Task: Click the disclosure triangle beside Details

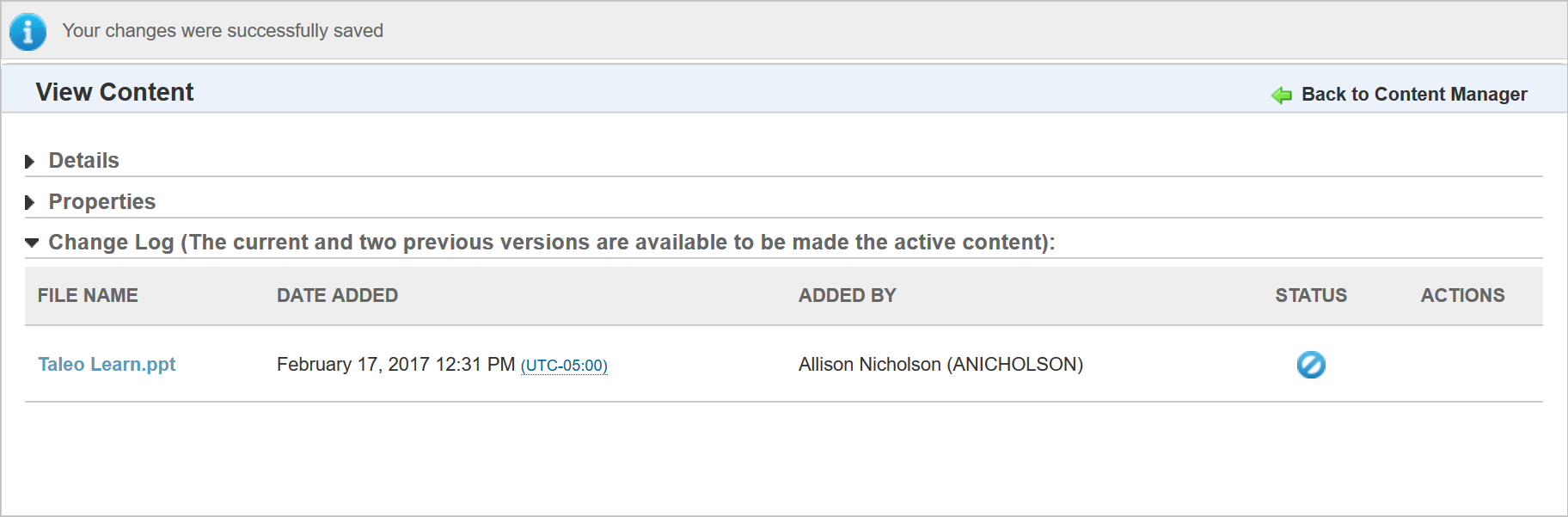Action: click(31, 160)
